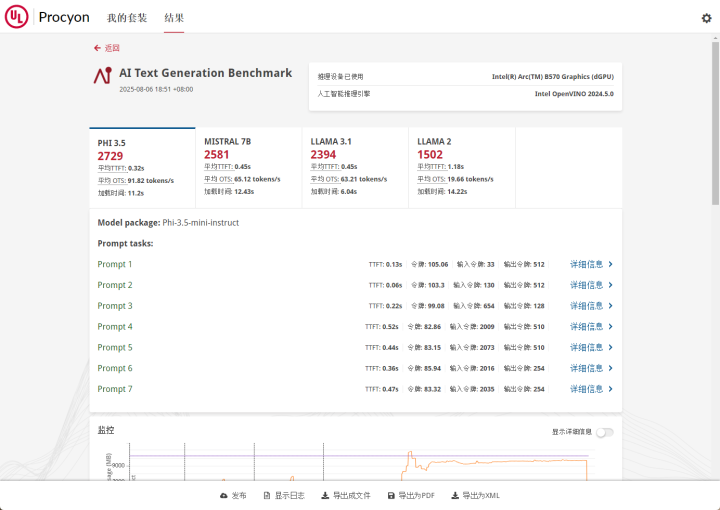Screen dimensions: 720x510
Task: Open the 我的套装 tab
Action: click(x=127, y=18)
